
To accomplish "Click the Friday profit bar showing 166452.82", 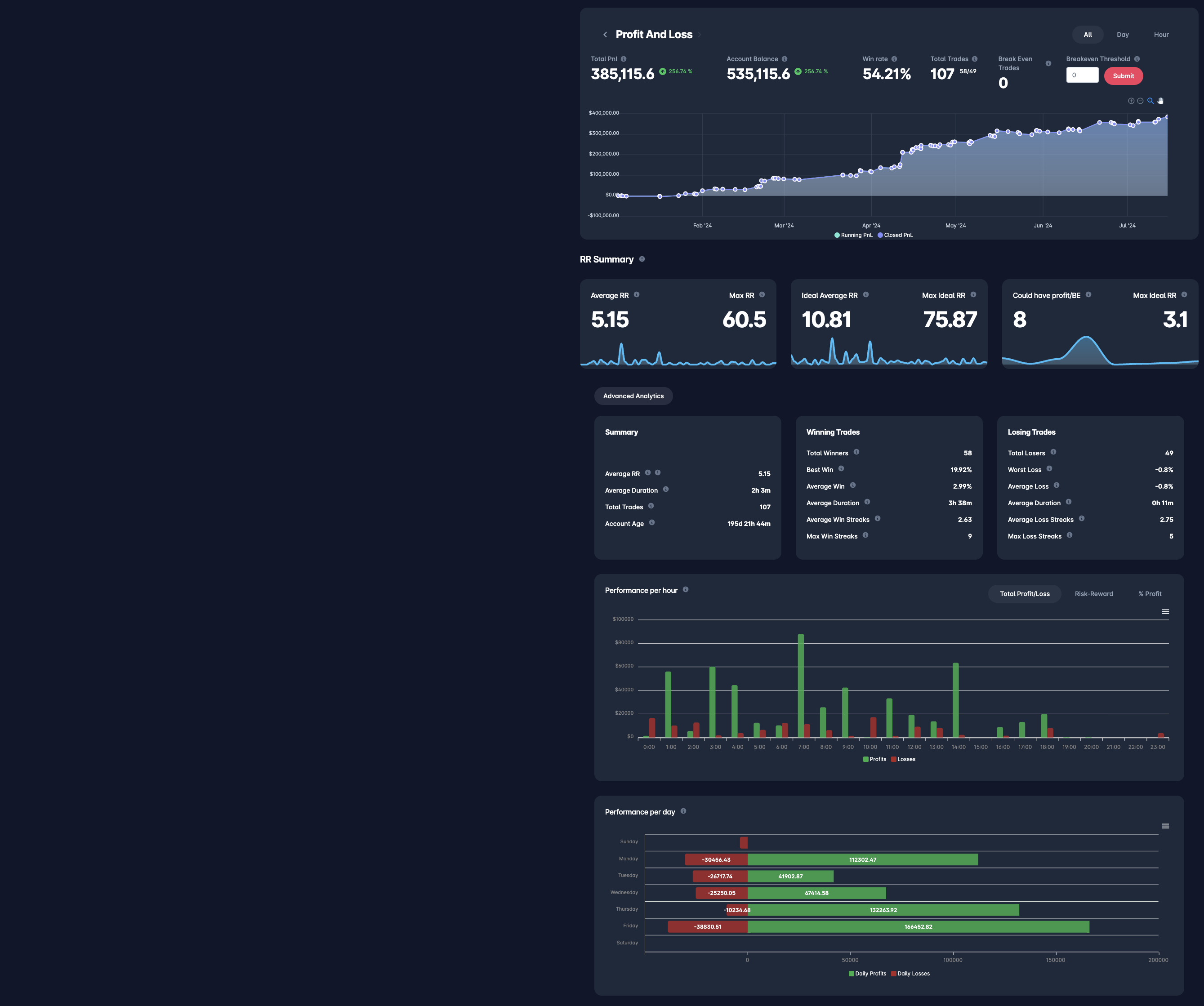I will (918, 927).
